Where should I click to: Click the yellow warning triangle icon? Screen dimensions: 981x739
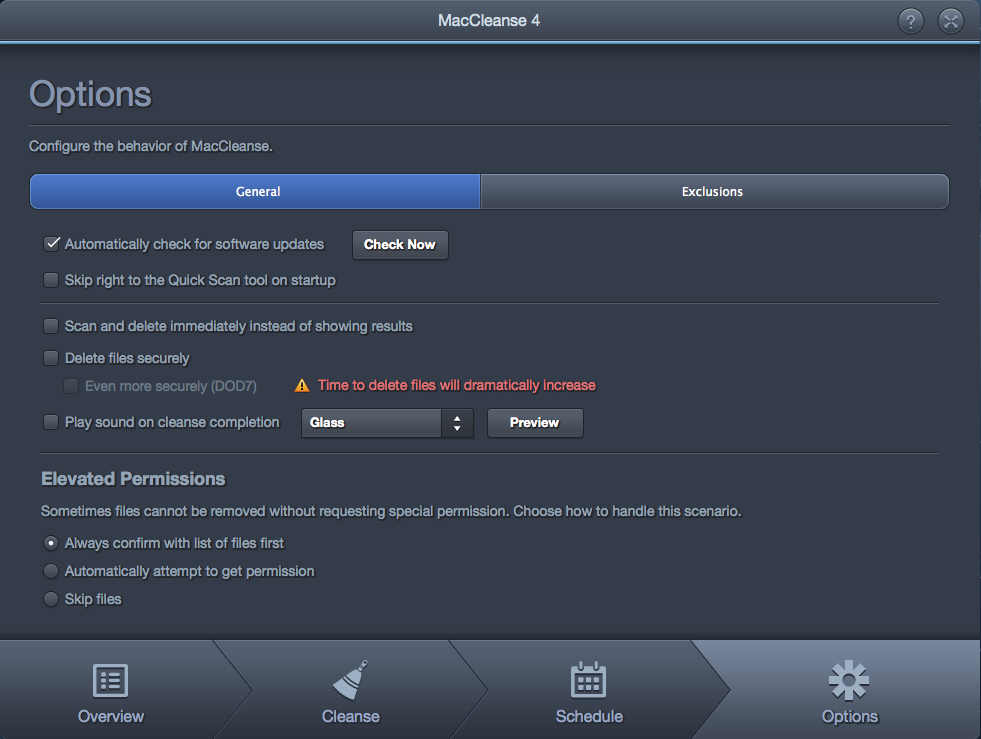302,385
